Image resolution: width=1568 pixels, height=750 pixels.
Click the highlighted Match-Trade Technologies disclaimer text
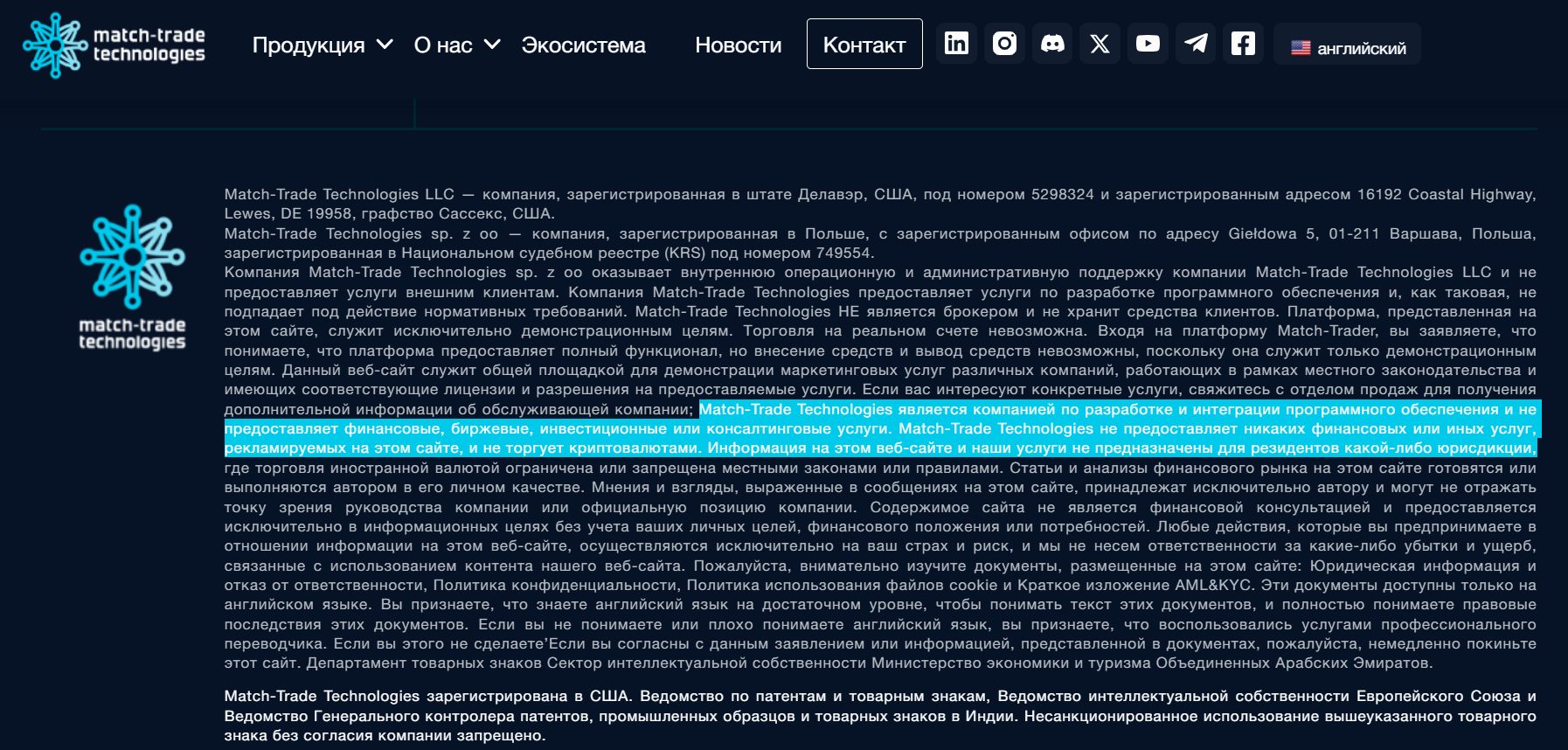[881, 428]
